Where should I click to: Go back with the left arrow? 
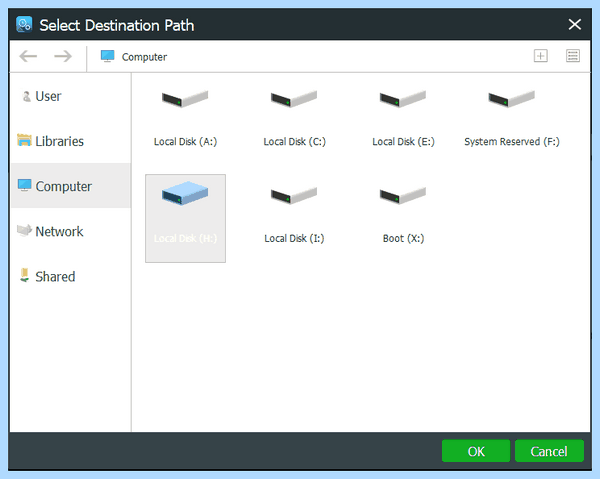tap(28, 56)
